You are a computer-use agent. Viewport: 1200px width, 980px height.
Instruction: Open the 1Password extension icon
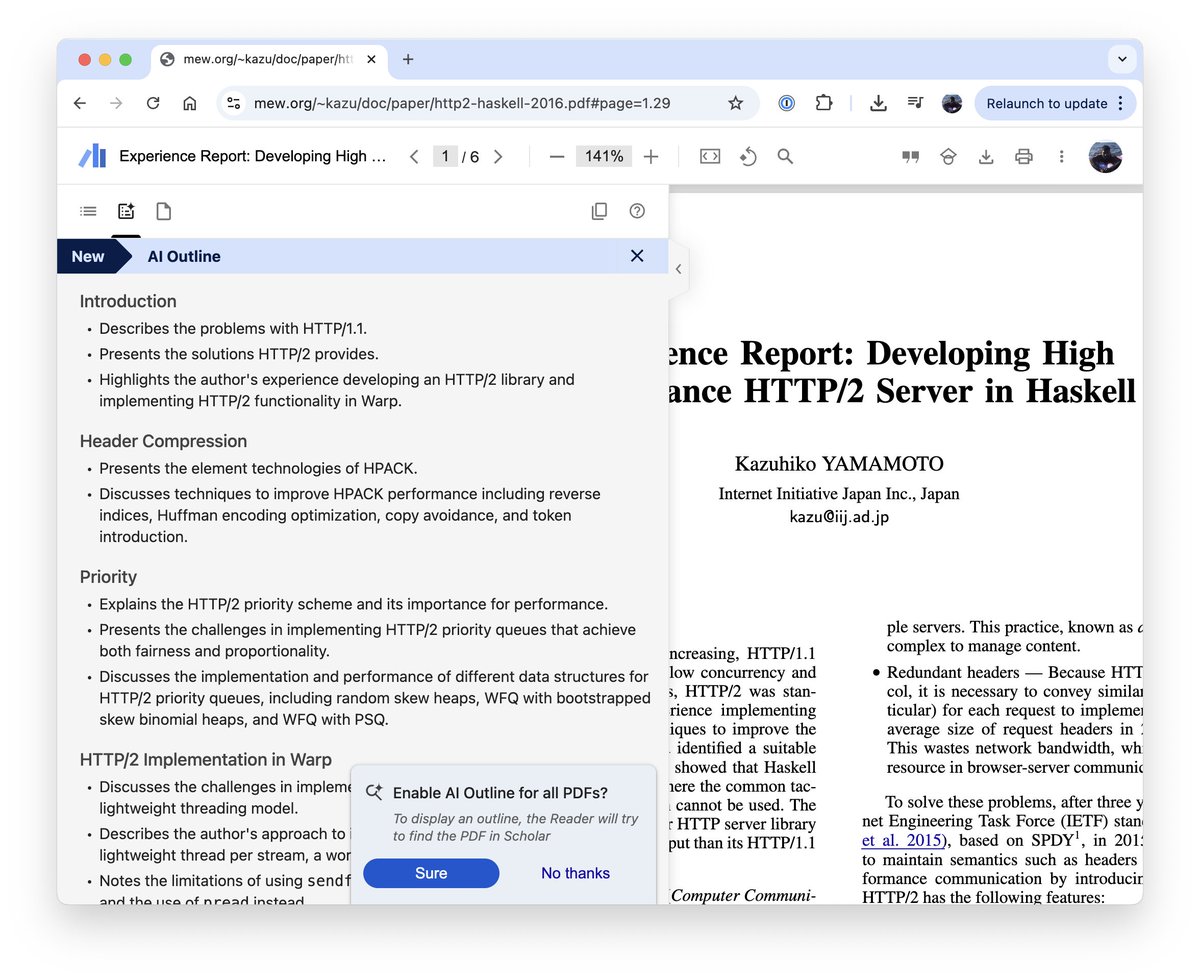point(787,103)
